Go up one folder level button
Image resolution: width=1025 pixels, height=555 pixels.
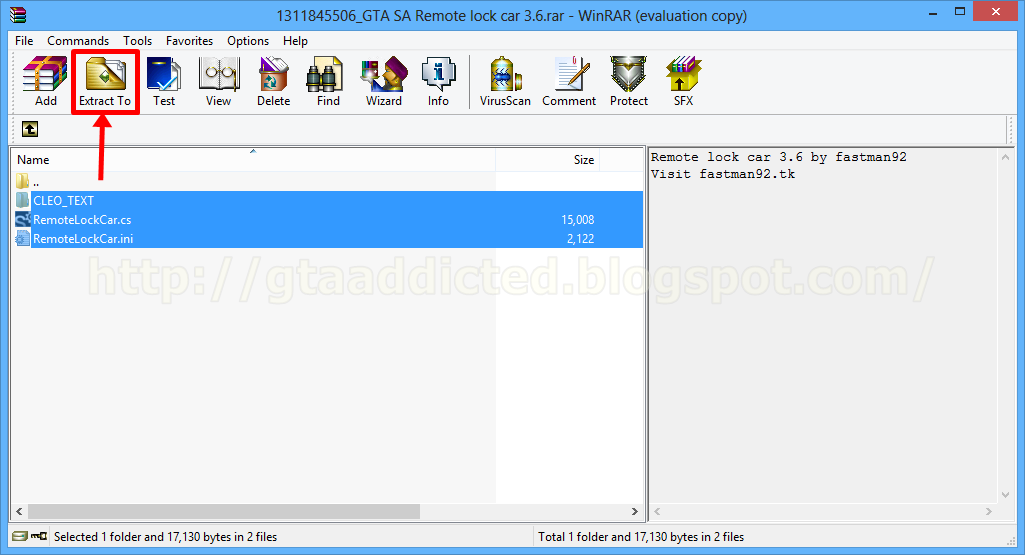(30, 129)
